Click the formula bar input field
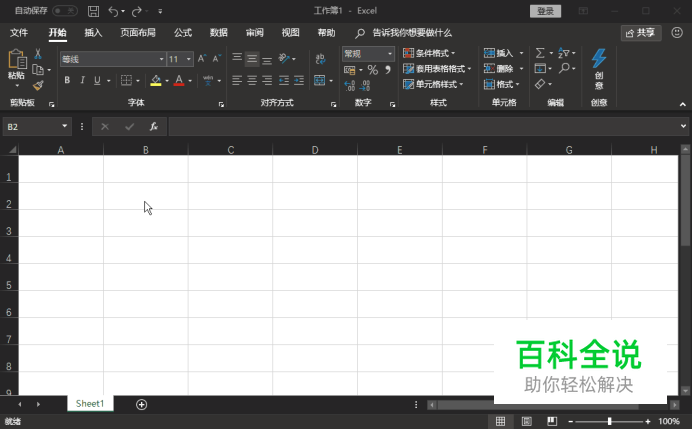The height and width of the screenshot is (429, 692). 424,127
